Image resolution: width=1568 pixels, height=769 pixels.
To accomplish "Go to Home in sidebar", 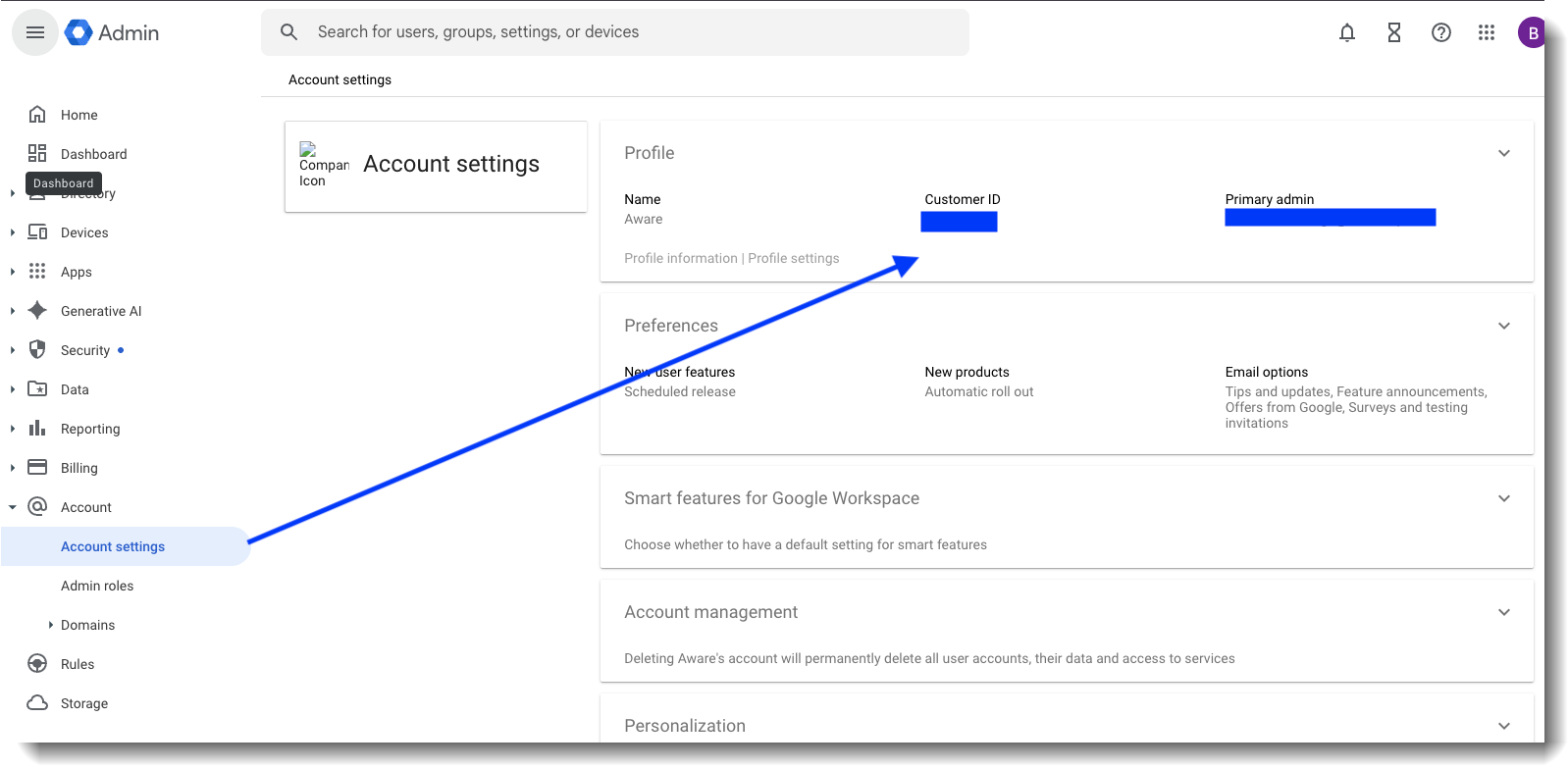I will (x=78, y=115).
